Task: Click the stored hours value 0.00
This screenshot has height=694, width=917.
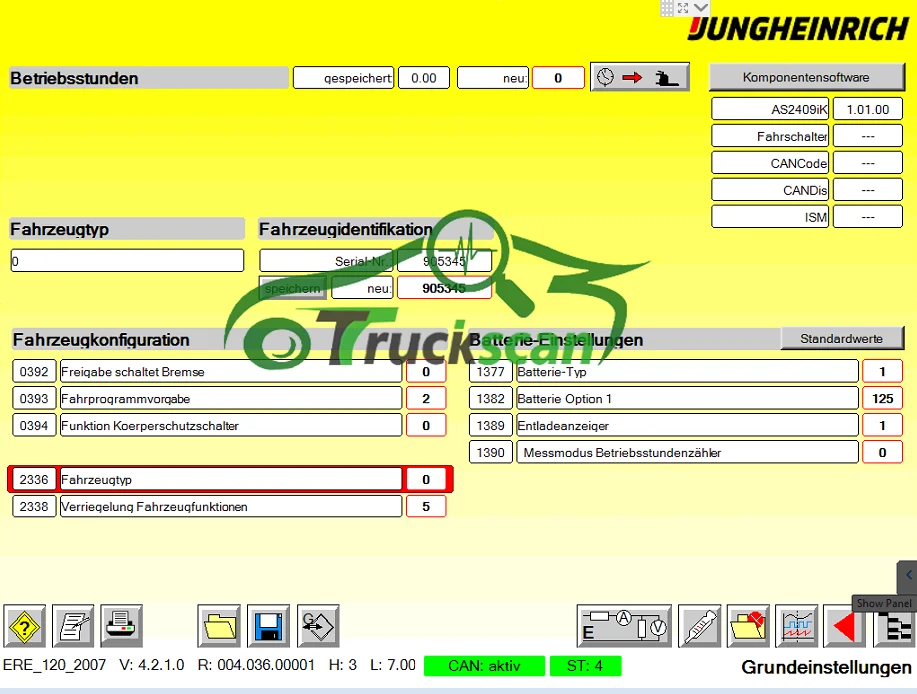Action: [424, 78]
